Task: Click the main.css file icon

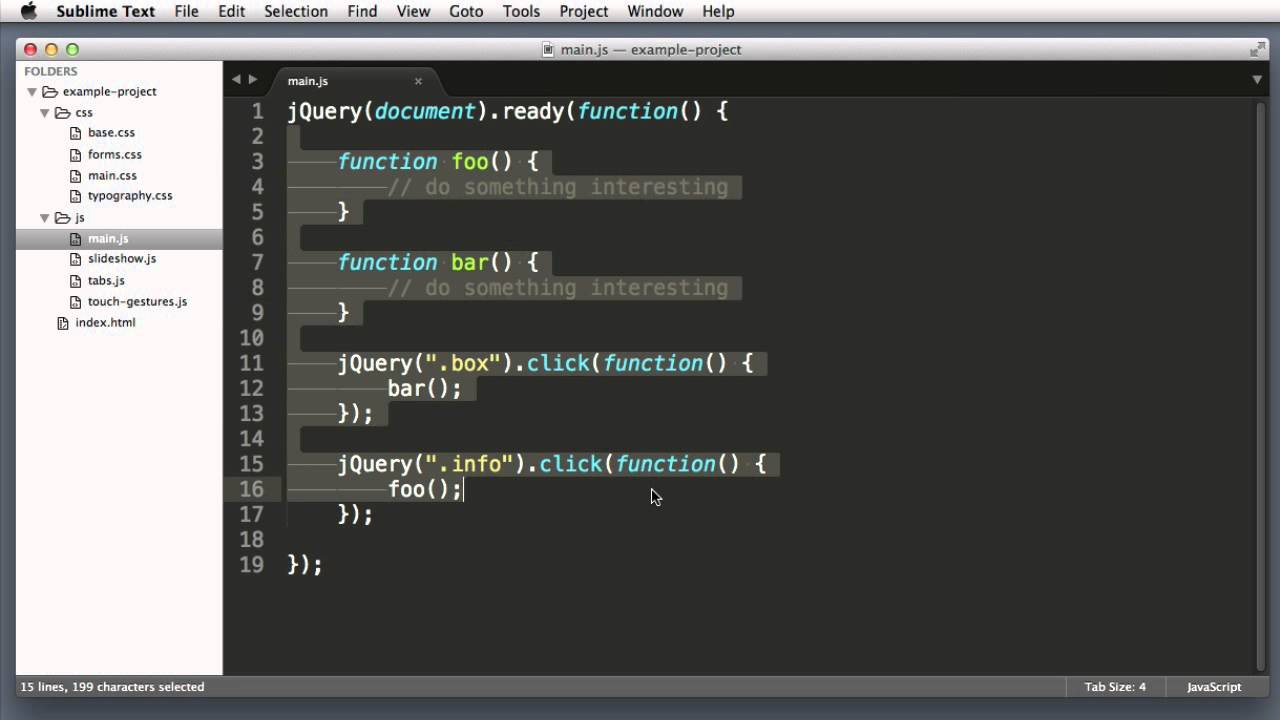Action: (x=76, y=176)
